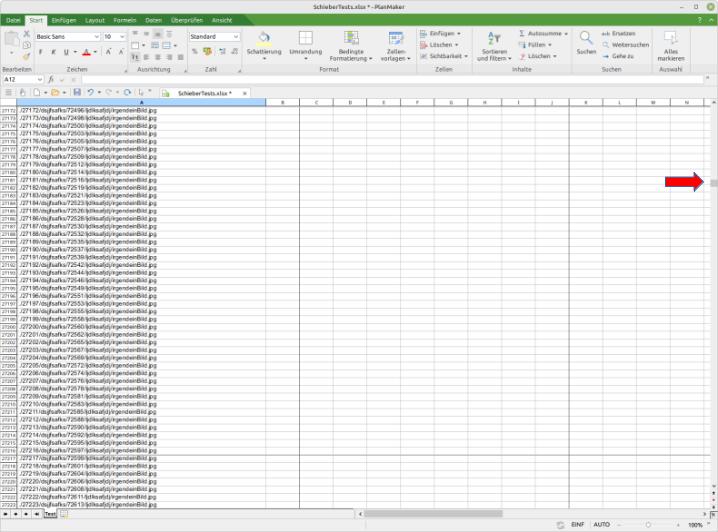Click Einfügen in the Zellen group
This screenshot has width=718, height=532.
(x=440, y=33)
